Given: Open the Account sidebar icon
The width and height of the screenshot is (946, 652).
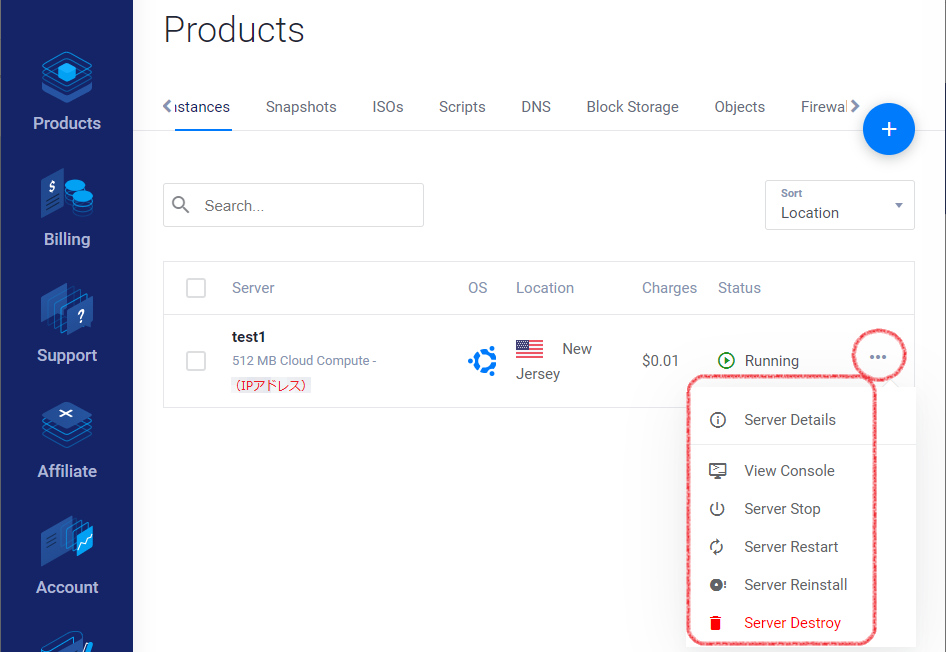Looking at the screenshot, I should (x=66, y=541).
